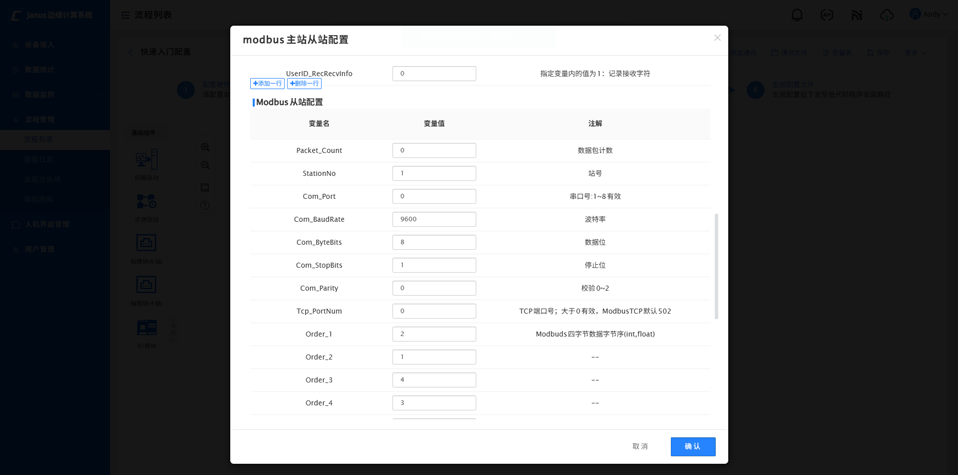Click the Tcp_PortNum value field
This screenshot has width=958, height=475.
(x=434, y=311)
